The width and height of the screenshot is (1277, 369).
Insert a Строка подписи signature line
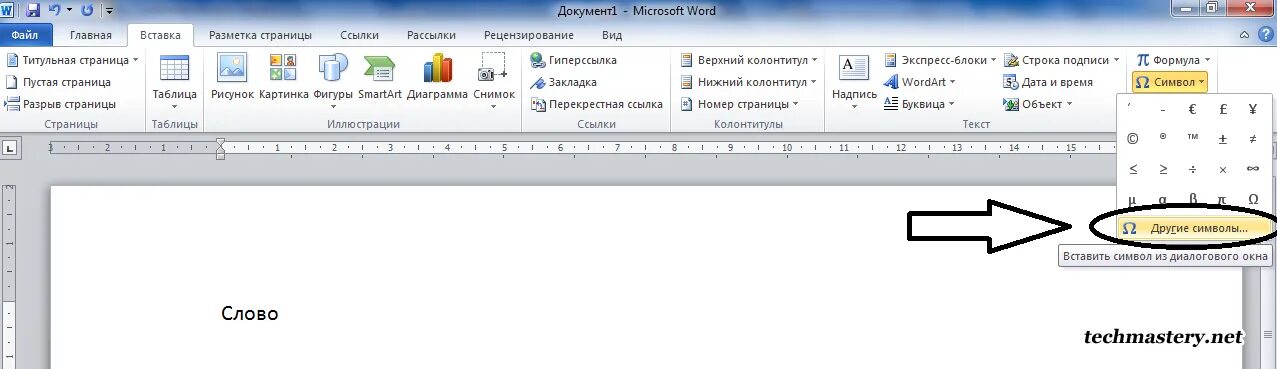tap(1062, 60)
